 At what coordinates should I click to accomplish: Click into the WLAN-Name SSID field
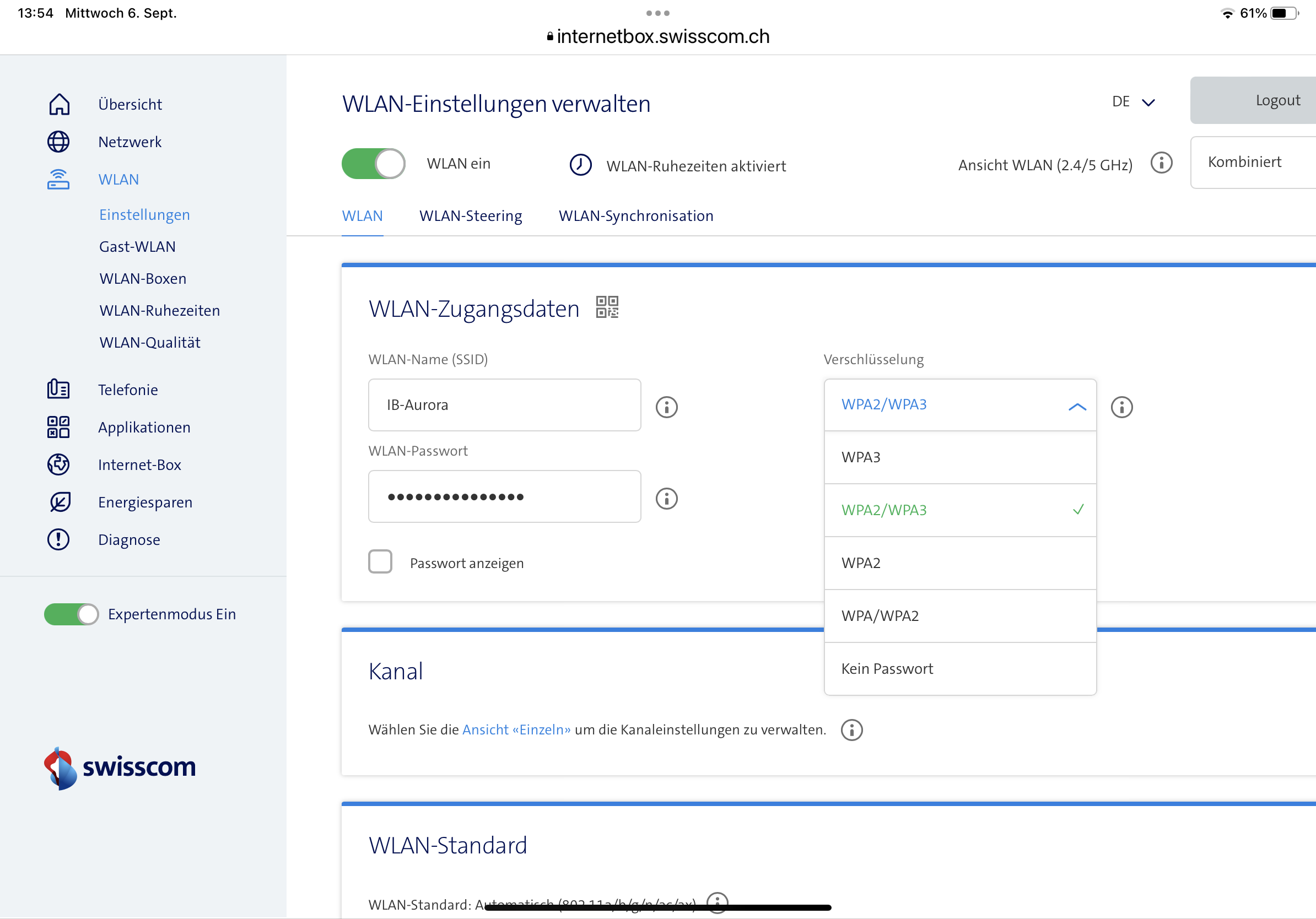click(x=504, y=405)
